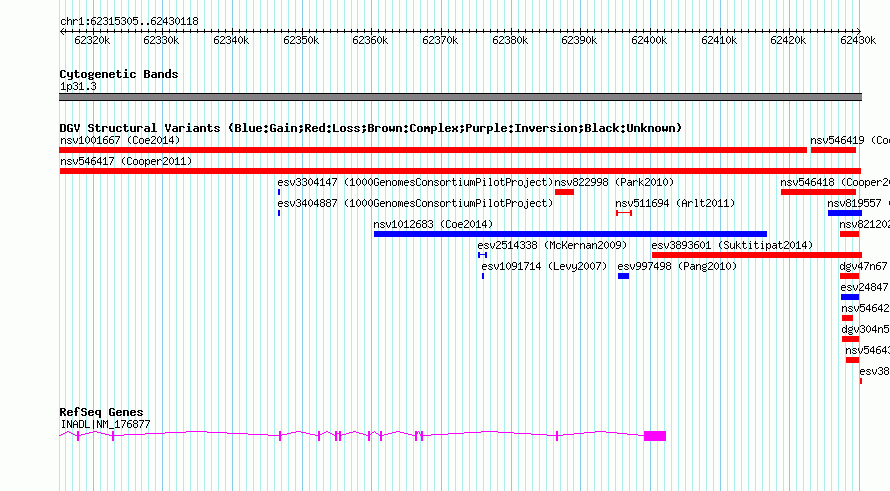Viewport: 890px width, 491px height.
Task: Click the dgv304n5 red variant bar
Action: pos(850,339)
